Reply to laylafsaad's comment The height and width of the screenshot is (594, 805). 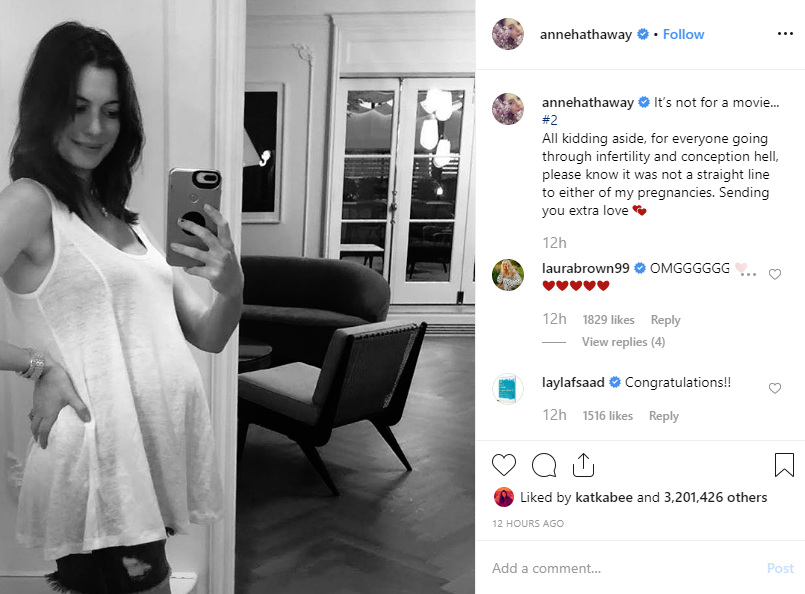click(664, 416)
